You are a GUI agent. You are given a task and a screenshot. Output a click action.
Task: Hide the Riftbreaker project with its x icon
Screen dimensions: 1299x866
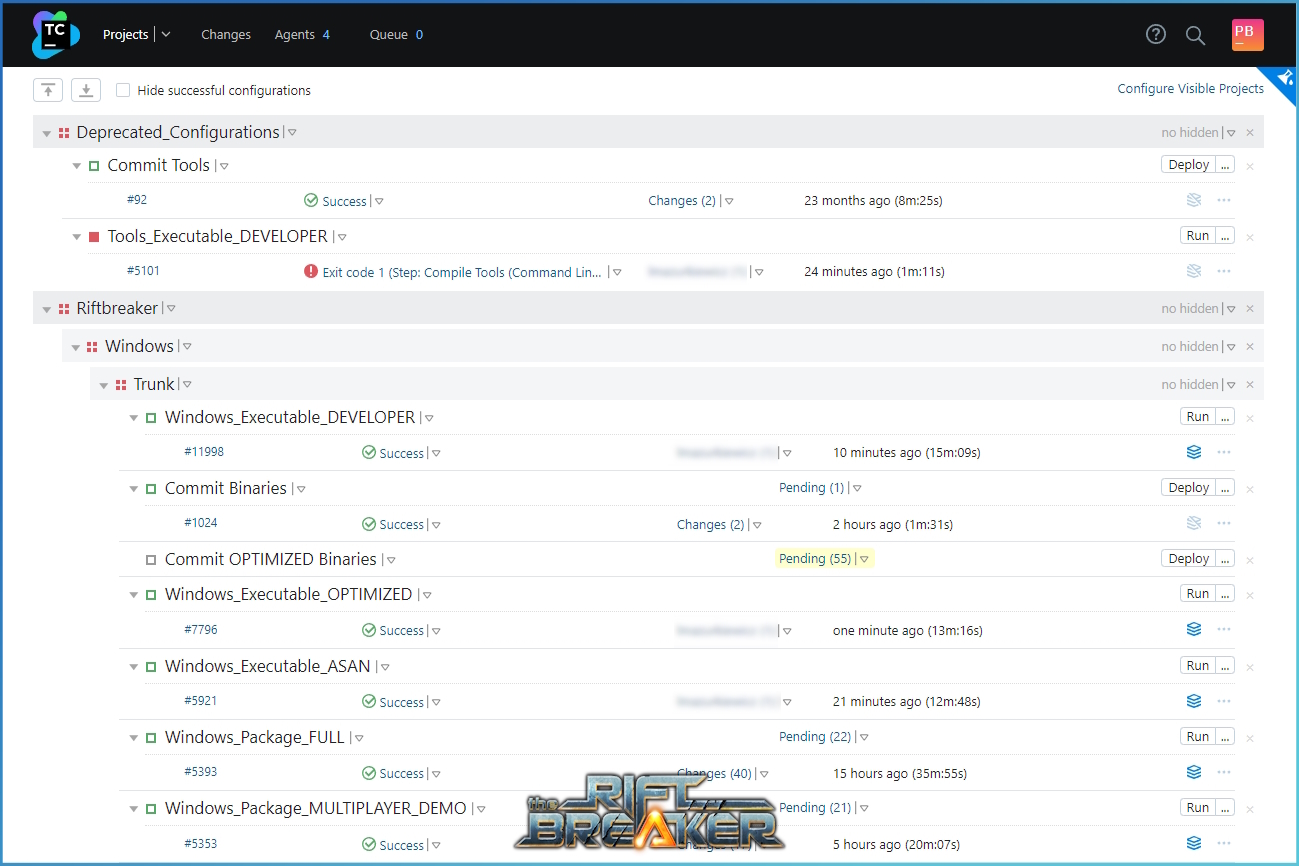[1250, 308]
